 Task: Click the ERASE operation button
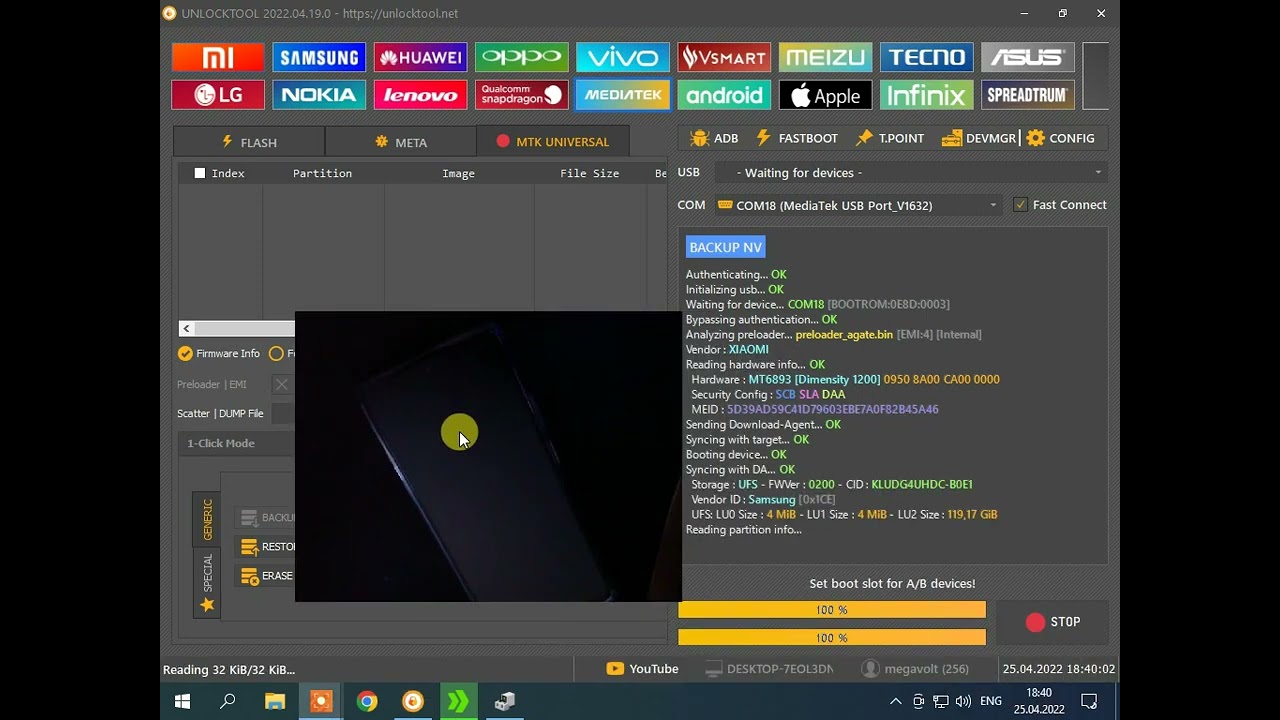pos(266,576)
